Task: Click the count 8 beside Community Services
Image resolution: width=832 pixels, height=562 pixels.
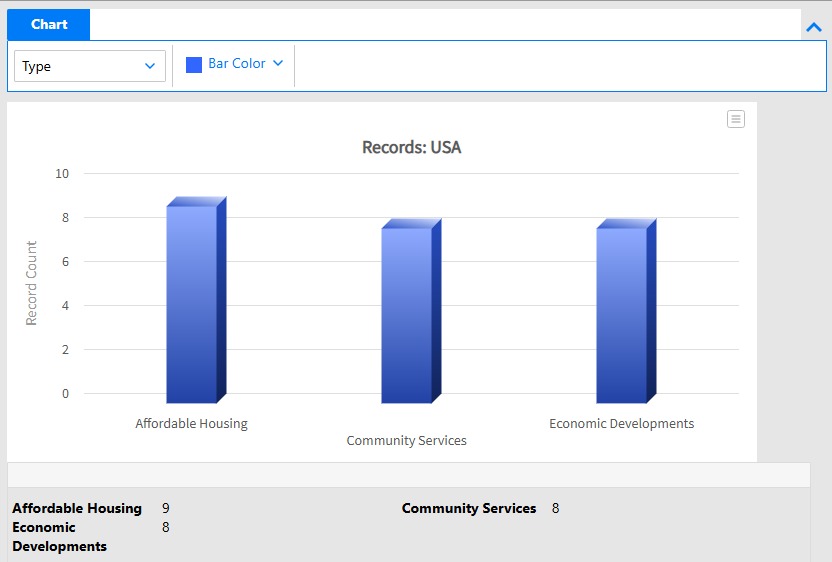Action: 555,508
